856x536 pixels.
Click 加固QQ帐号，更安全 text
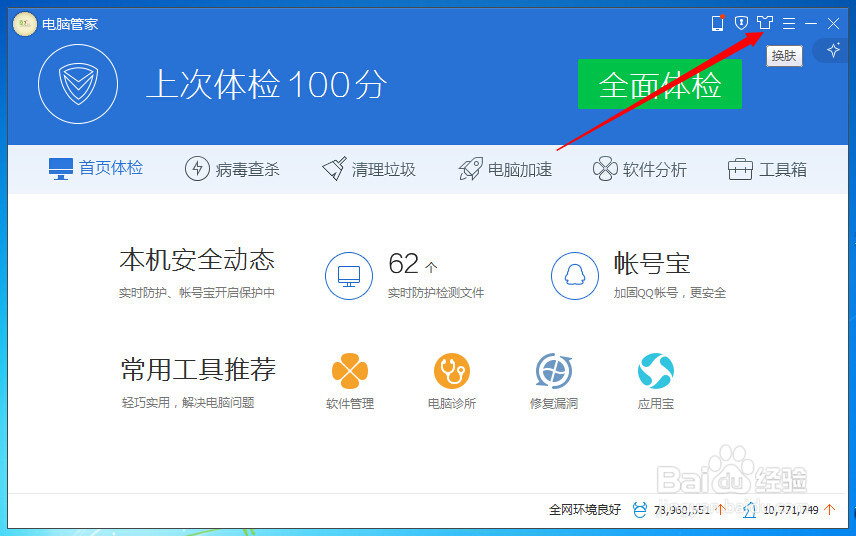670,293
